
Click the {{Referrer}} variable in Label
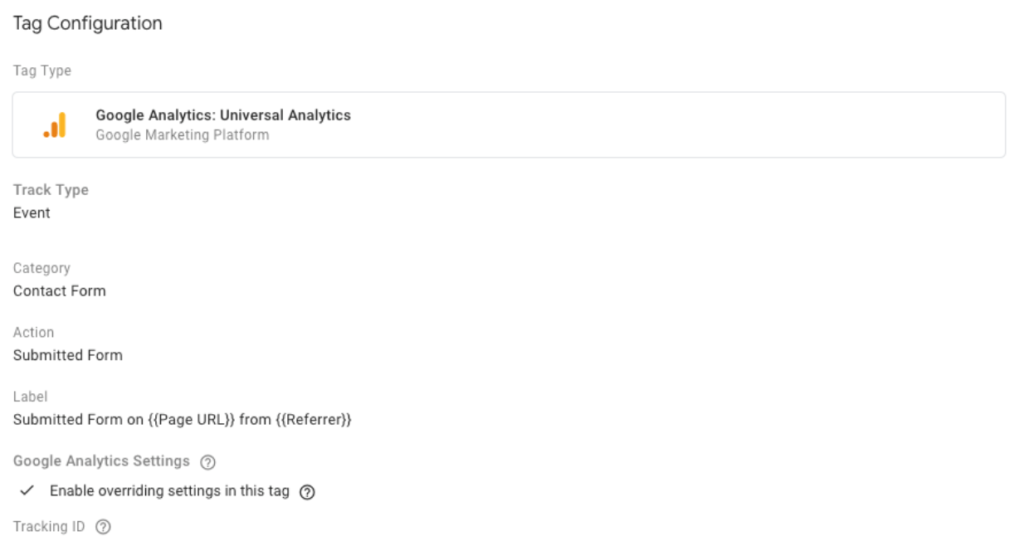pyautogui.click(x=313, y=420)
